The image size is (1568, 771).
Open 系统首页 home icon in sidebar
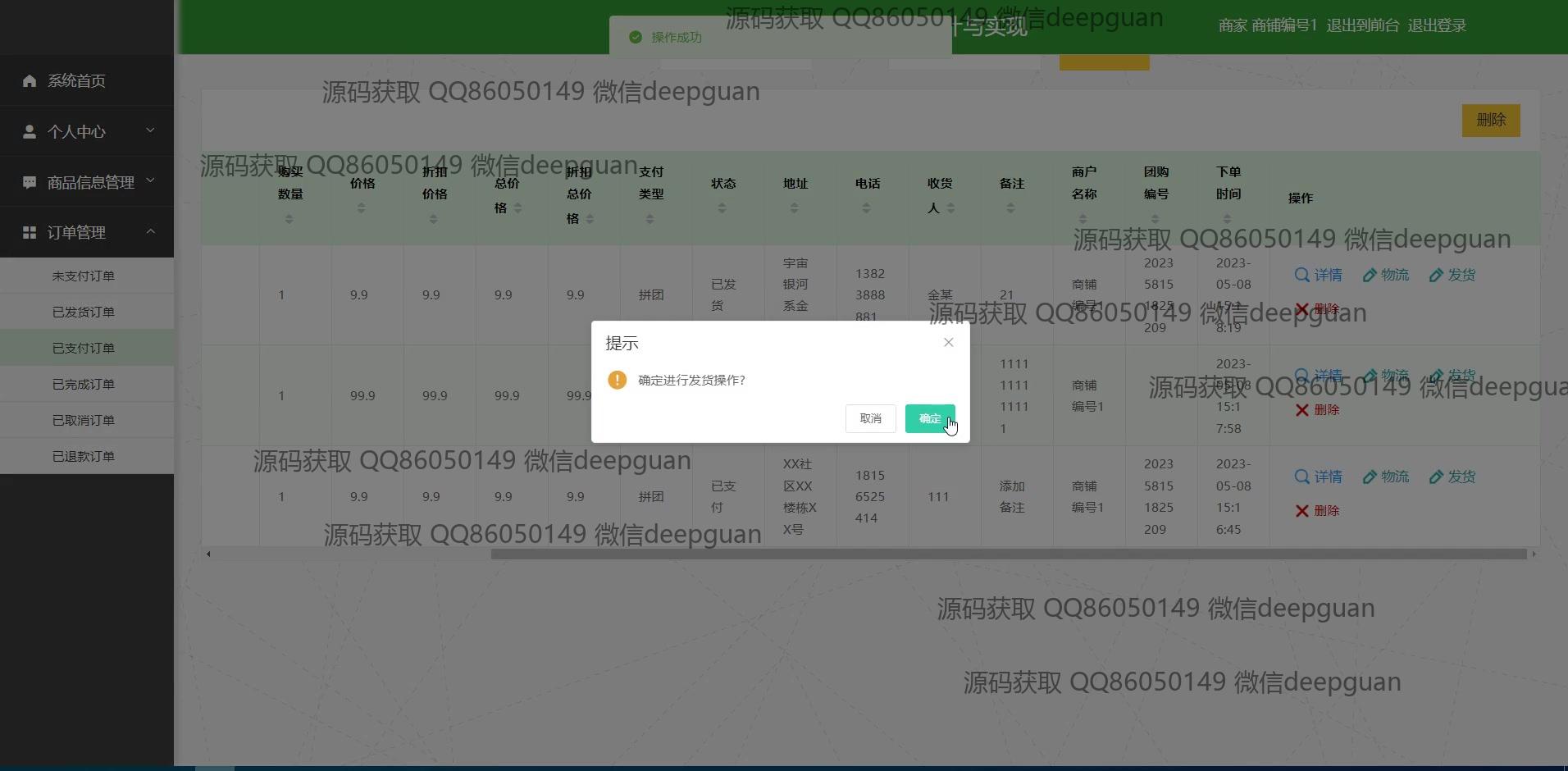pyautogui.click(x=30, y=80)
